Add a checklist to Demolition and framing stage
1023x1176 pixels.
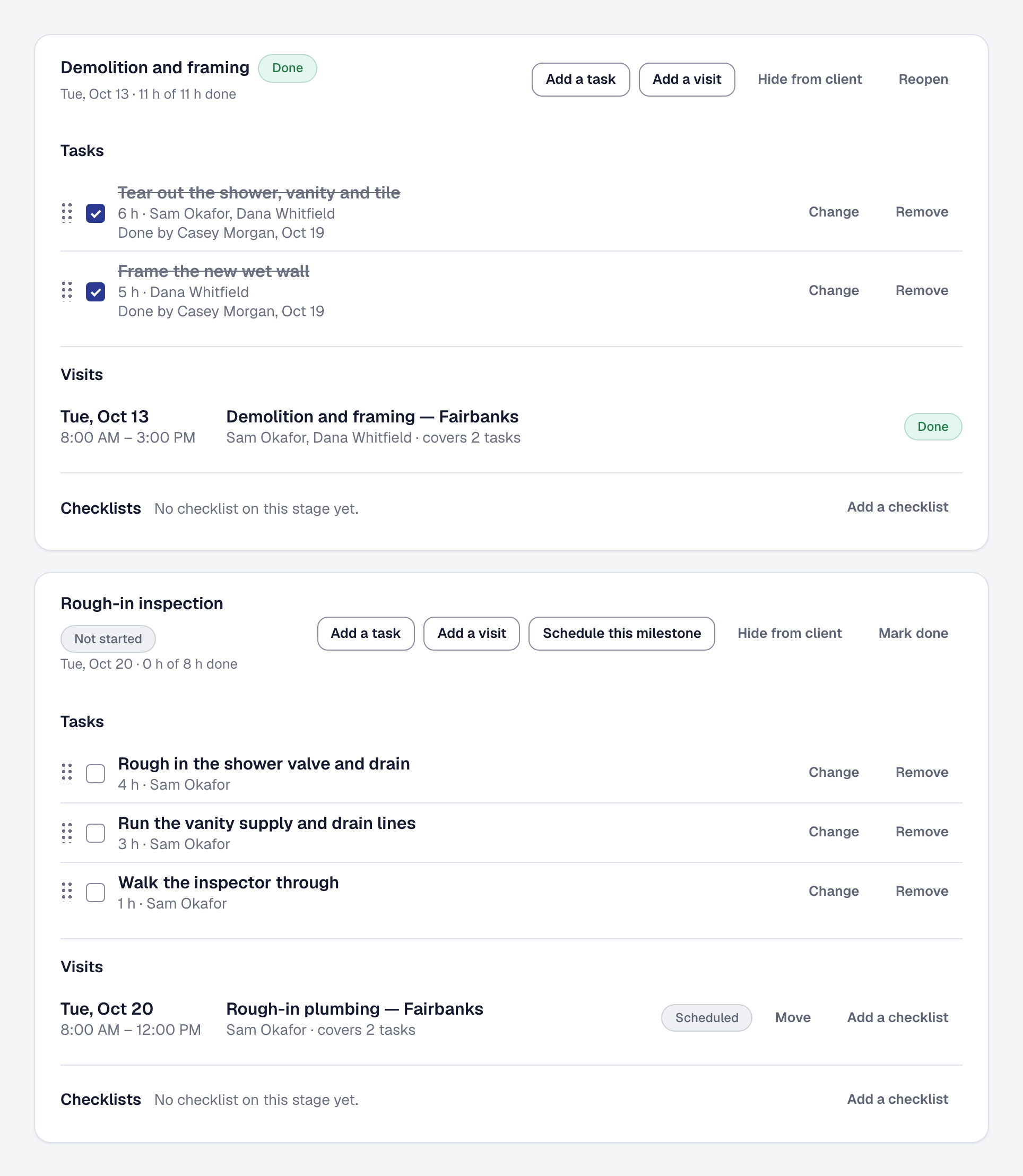coord(897,507)
